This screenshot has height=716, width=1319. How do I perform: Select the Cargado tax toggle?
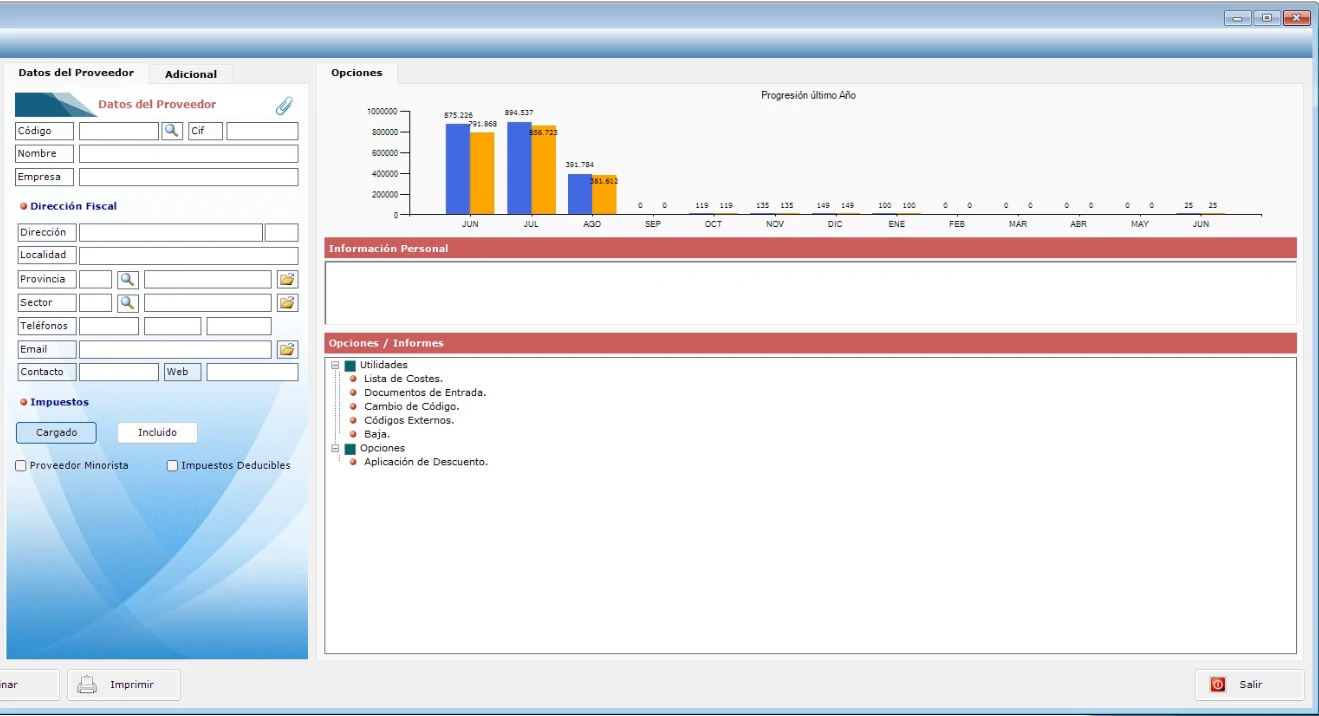56,433
